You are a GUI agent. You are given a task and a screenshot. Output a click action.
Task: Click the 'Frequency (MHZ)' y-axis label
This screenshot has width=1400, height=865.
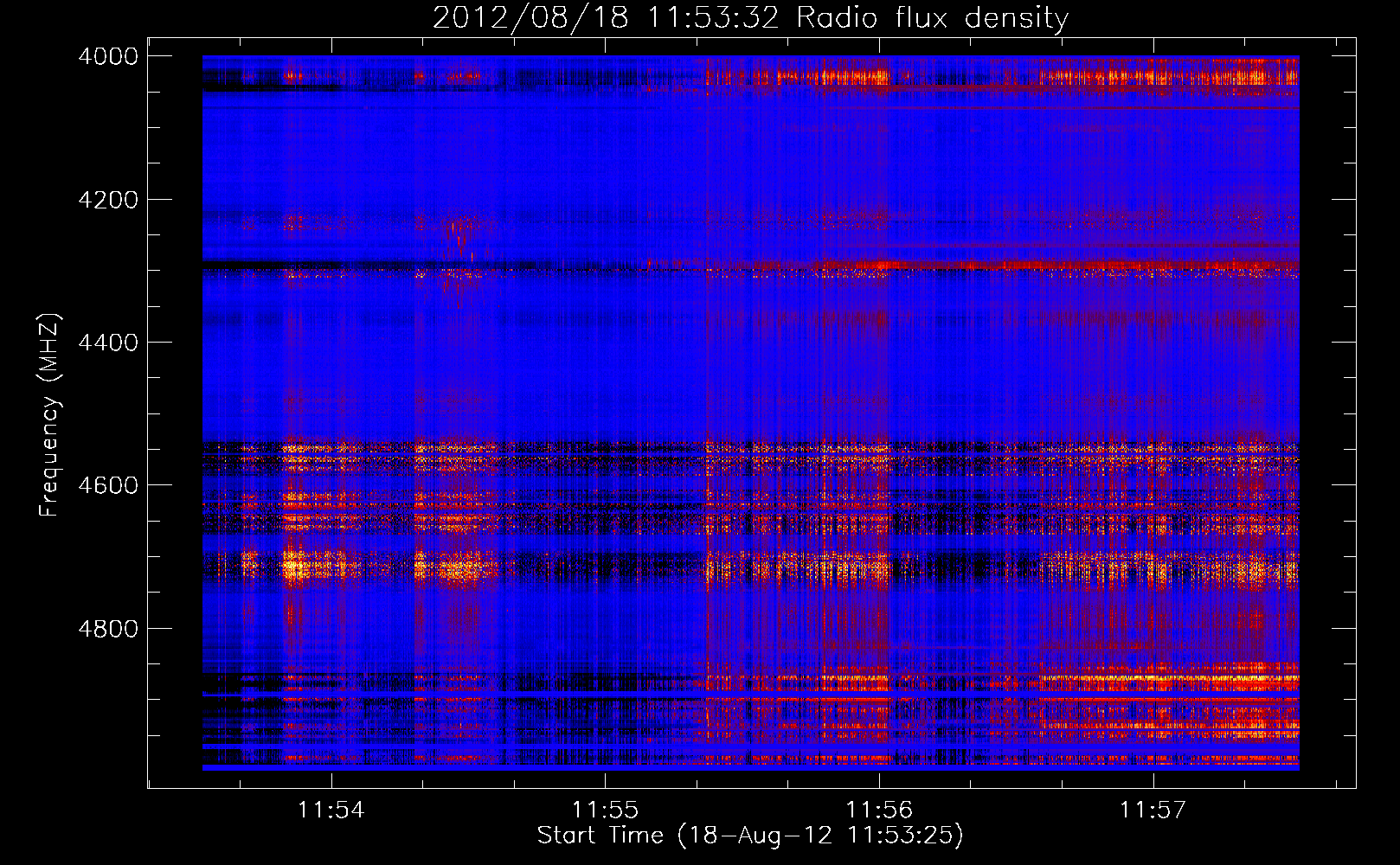point(49,415)
